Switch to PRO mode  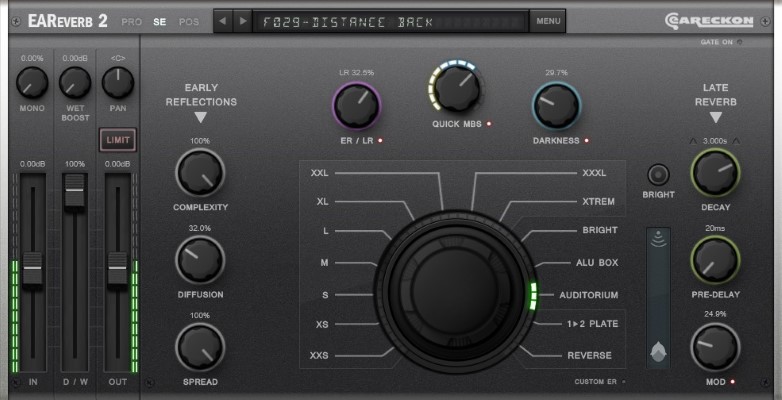(132, 22)
